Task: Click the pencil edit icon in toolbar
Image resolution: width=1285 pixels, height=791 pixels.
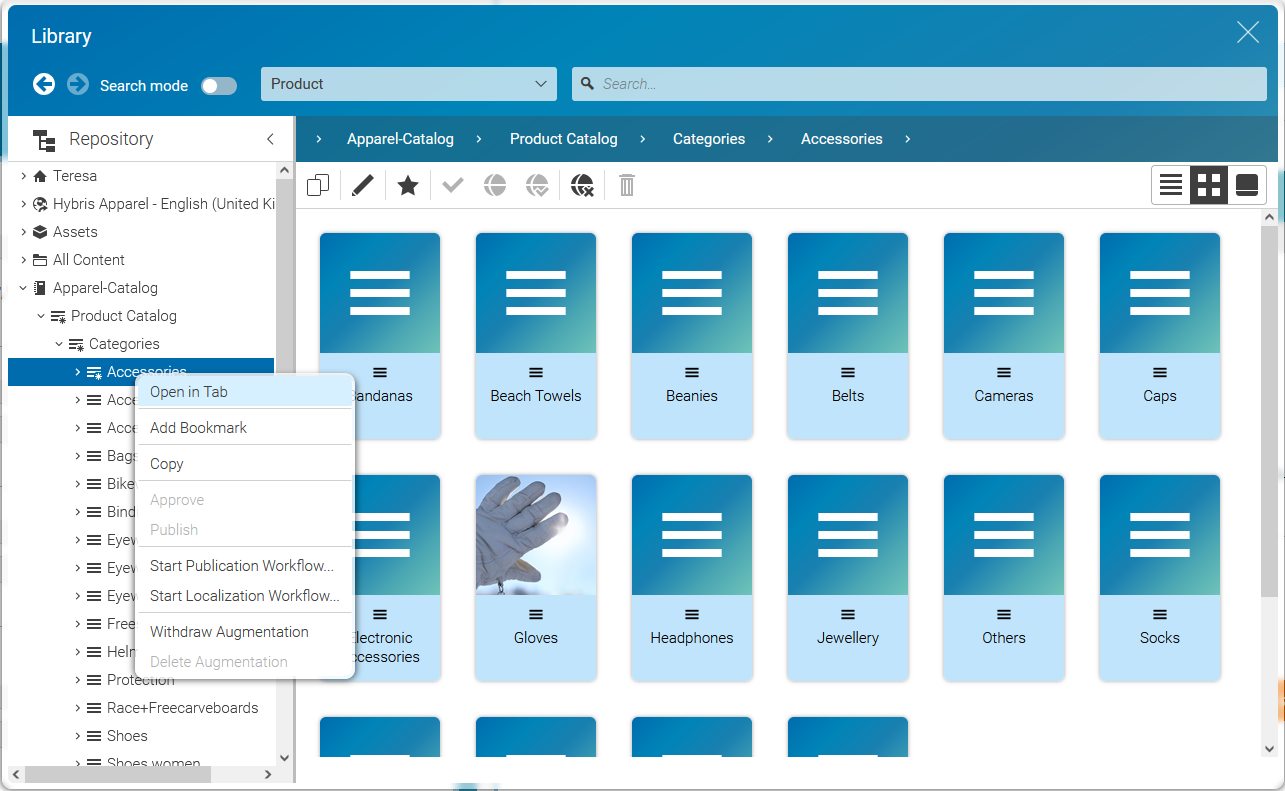Action: click(x=363, y=185)
